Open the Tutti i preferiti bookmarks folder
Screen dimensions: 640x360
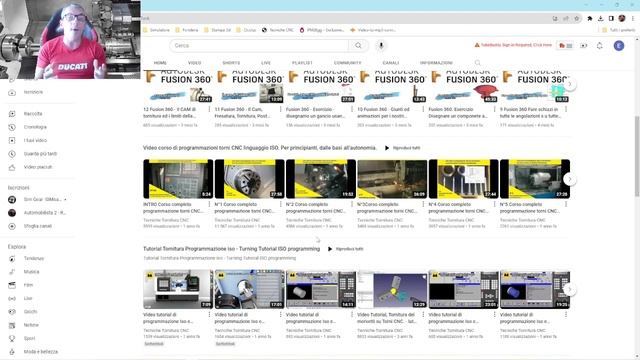pyautogui.click(x=619, y=30)
